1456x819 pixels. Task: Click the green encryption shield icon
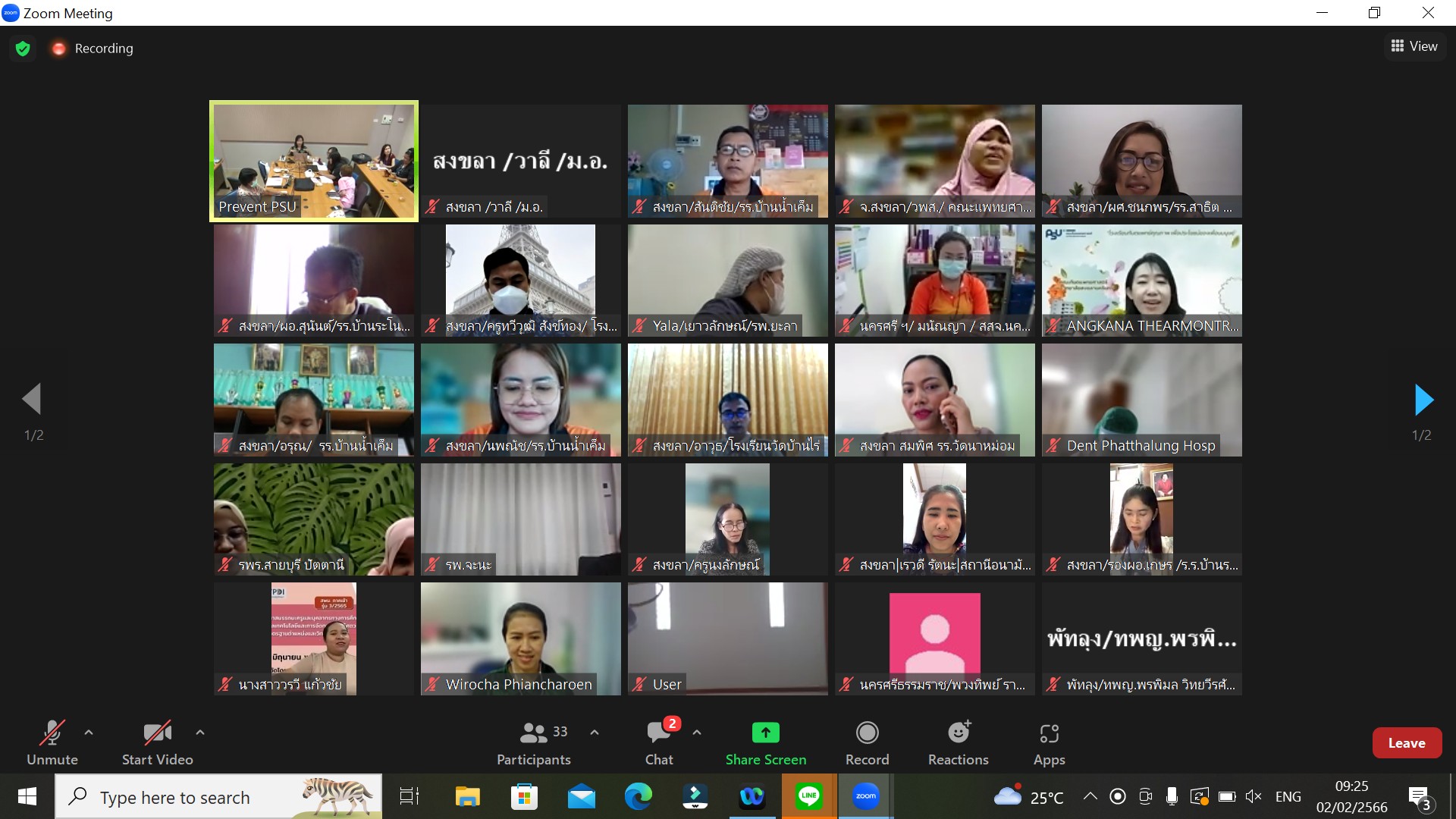(x=23, y=49)
